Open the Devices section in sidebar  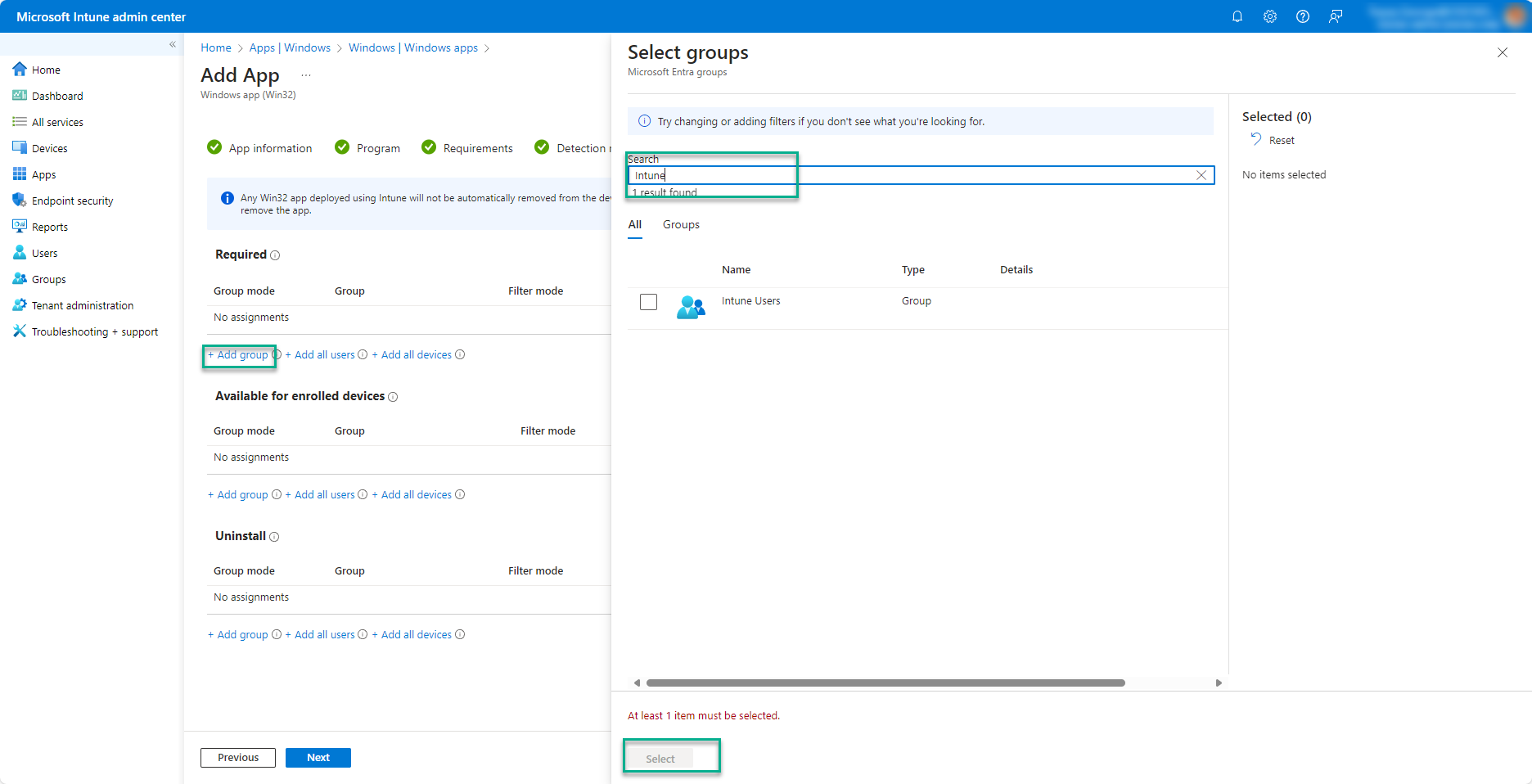tap(49, 148)
